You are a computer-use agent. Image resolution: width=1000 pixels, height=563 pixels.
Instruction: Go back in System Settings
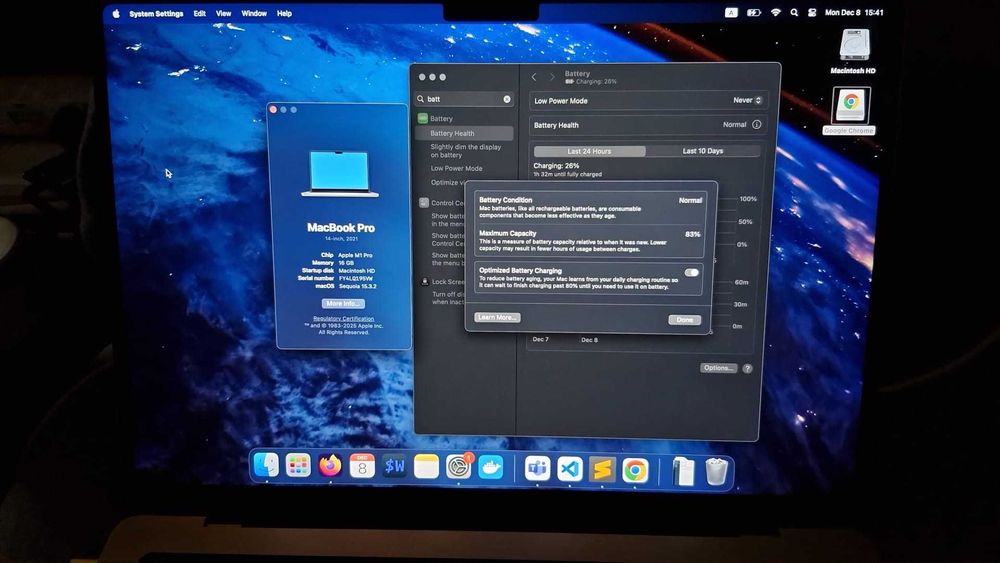click(x=534, y=77)
